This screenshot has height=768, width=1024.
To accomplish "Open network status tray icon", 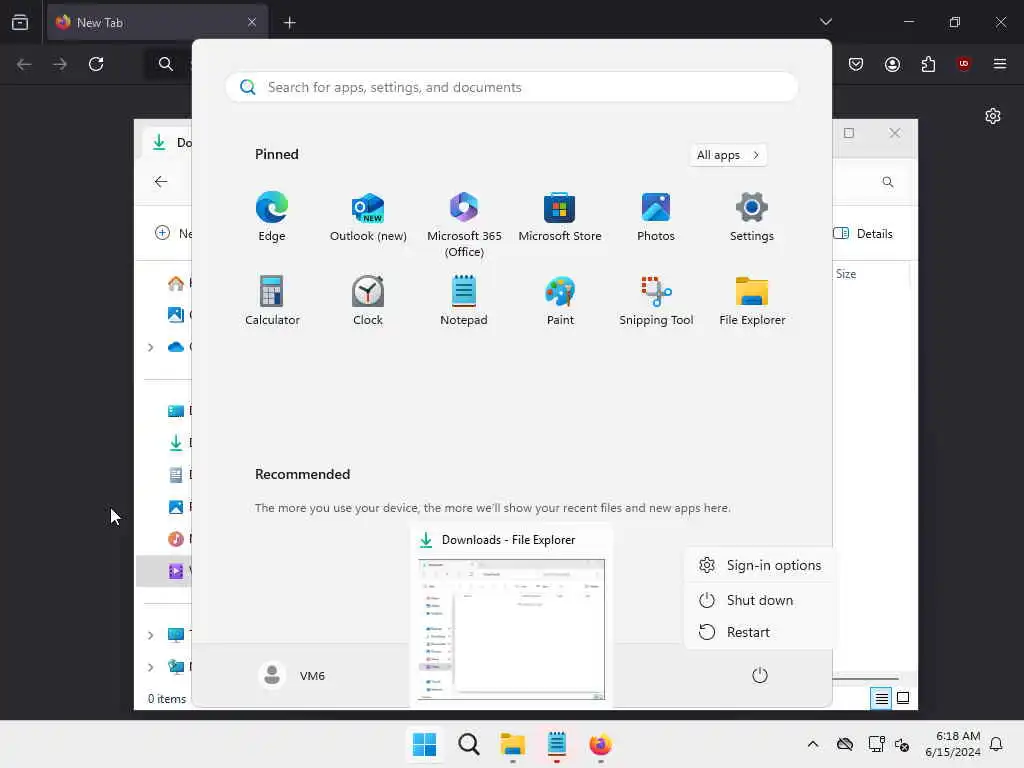I will point(876,744).
